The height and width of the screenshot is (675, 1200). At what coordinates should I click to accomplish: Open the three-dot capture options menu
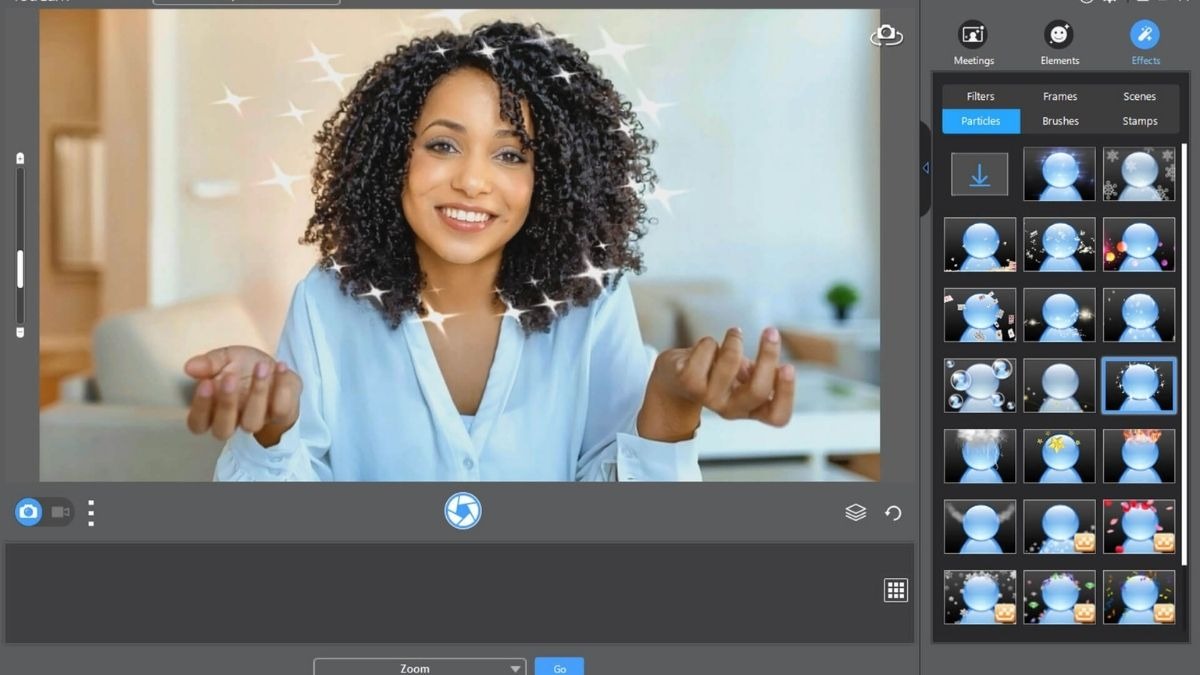(x=91, y=513)
